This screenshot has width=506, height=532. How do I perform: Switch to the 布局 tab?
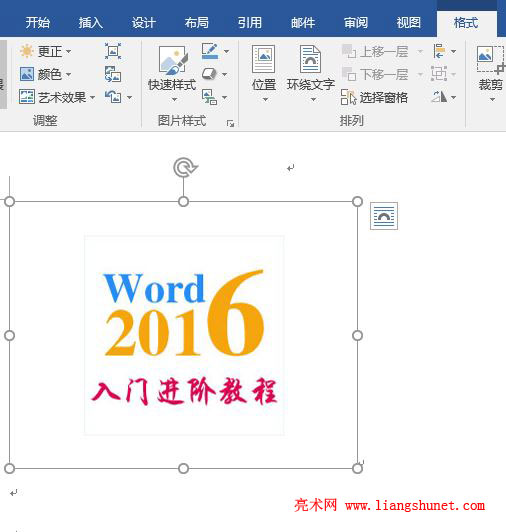[x=196, y=23]
